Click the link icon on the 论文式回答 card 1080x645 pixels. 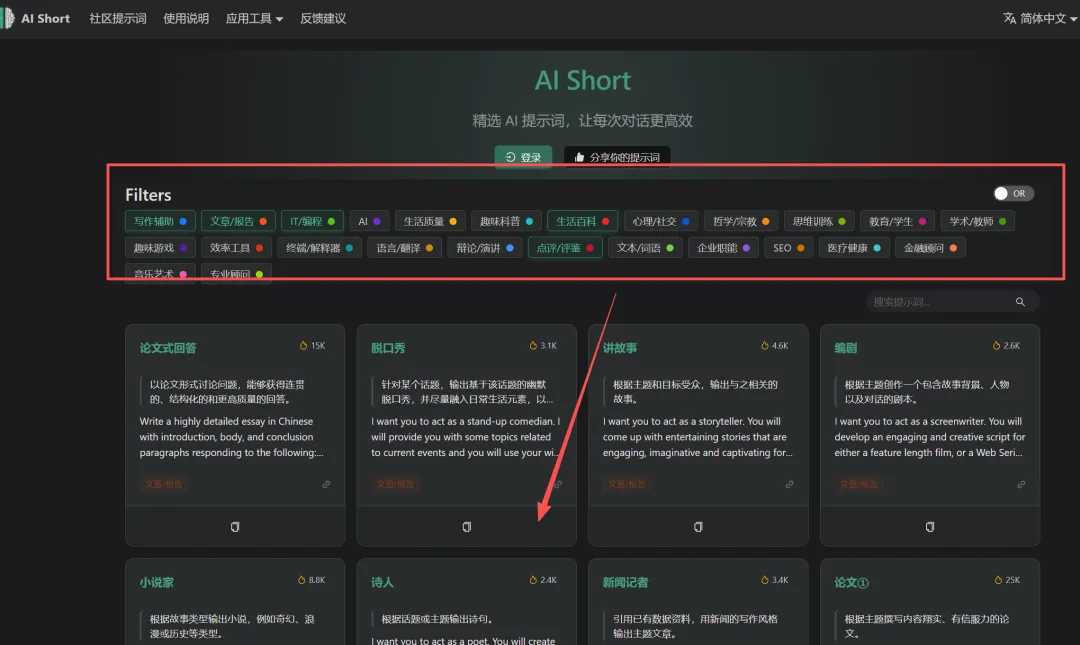326,484
